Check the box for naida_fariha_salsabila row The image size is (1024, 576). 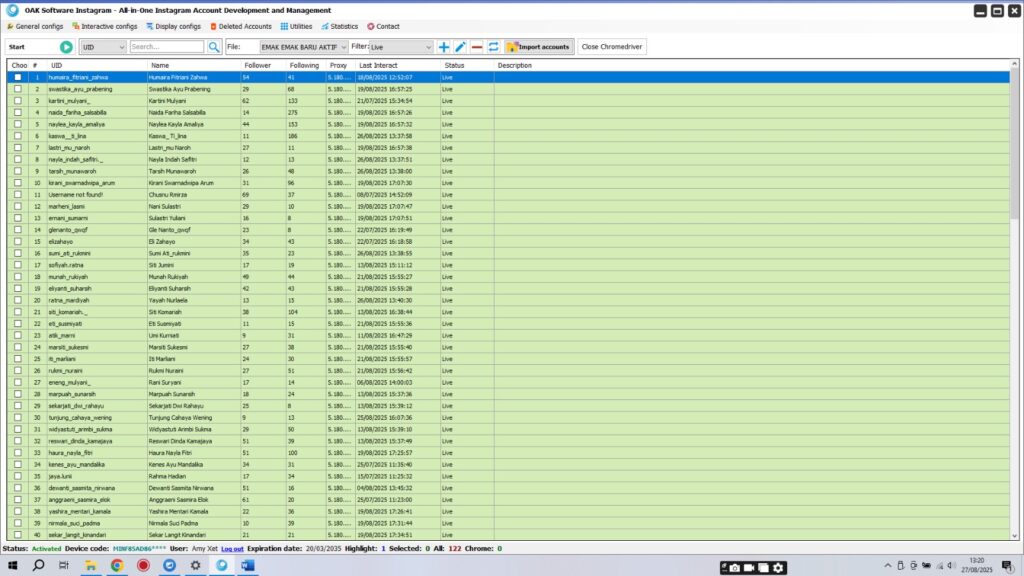point(18,112)
